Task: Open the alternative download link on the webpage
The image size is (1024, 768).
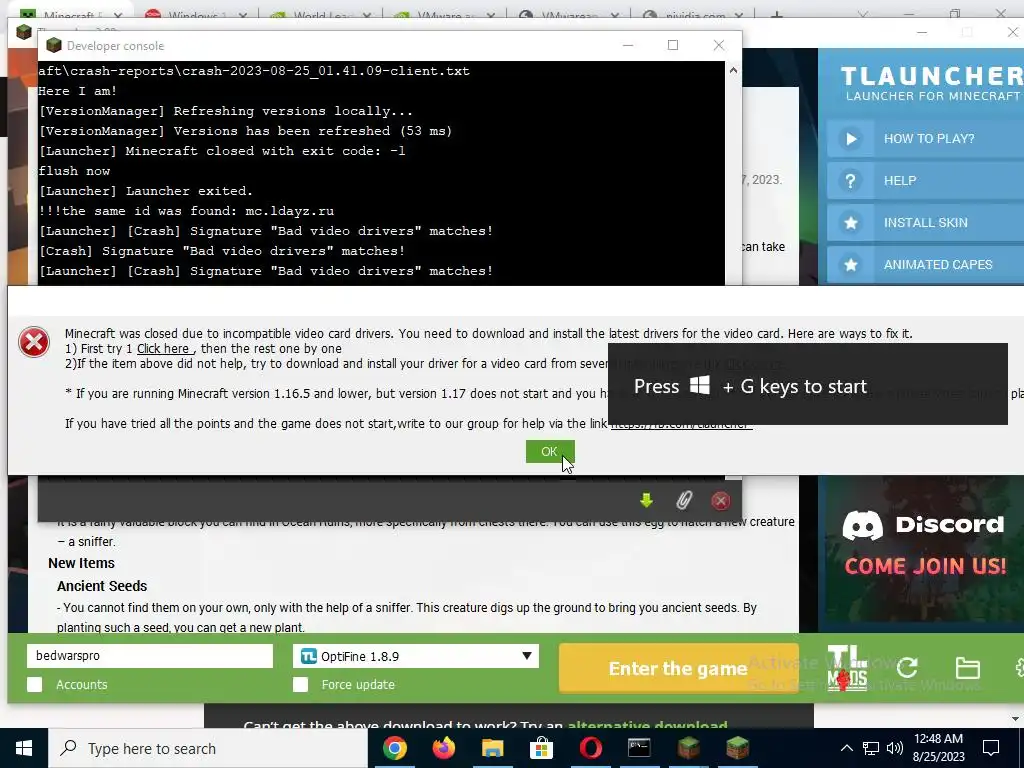Action: click(x=647, y=725)
